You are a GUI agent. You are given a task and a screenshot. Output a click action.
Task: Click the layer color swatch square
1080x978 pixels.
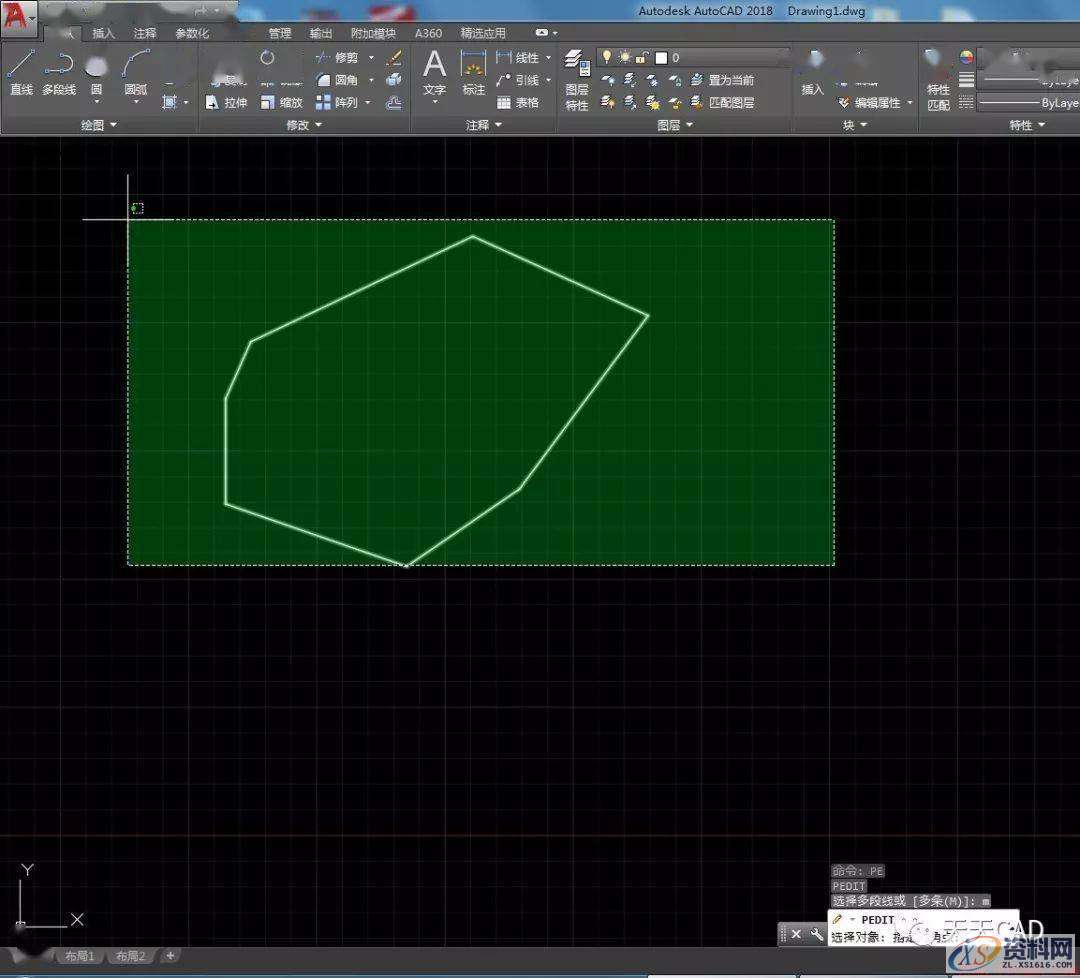pos(661,57)
